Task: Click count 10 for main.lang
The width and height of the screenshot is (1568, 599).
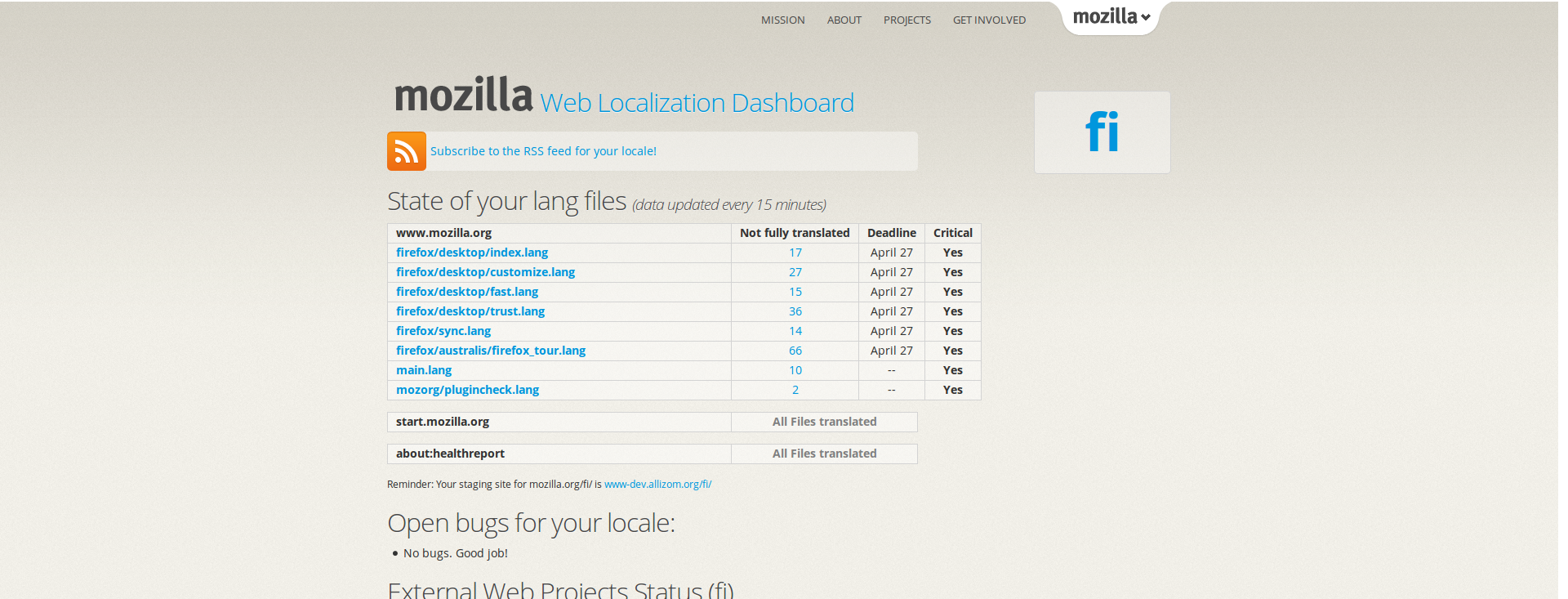Action: point(795,370)
